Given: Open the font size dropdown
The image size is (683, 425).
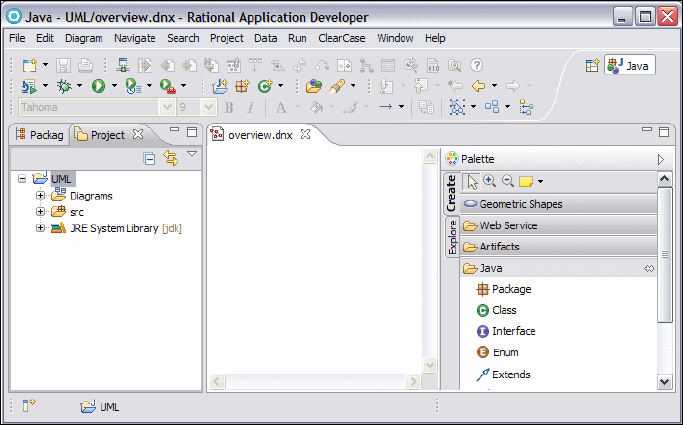Looking at the screenshot, I should pos(209,107).
